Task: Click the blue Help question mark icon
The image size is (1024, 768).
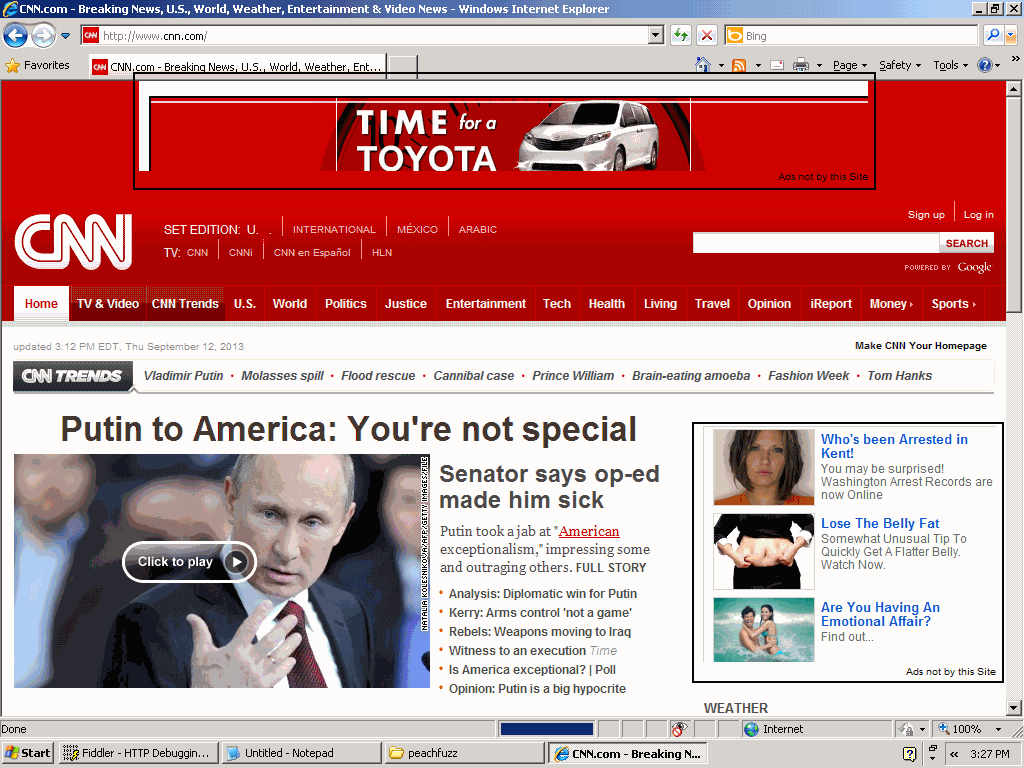Action: (x=984, y=65)
